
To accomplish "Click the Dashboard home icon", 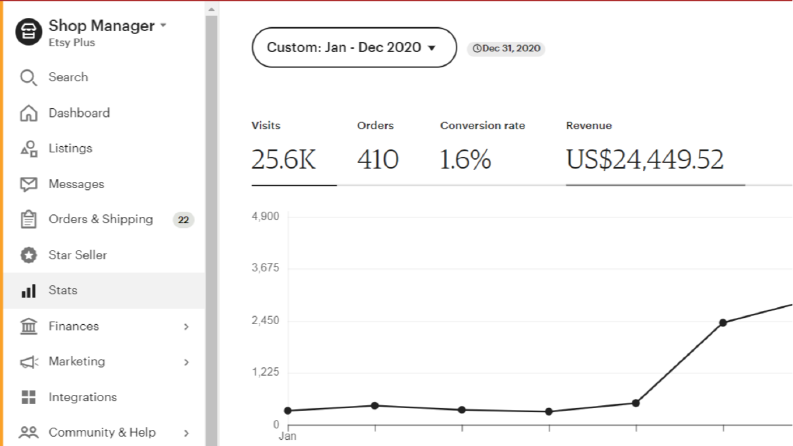I will pos(28,113).
